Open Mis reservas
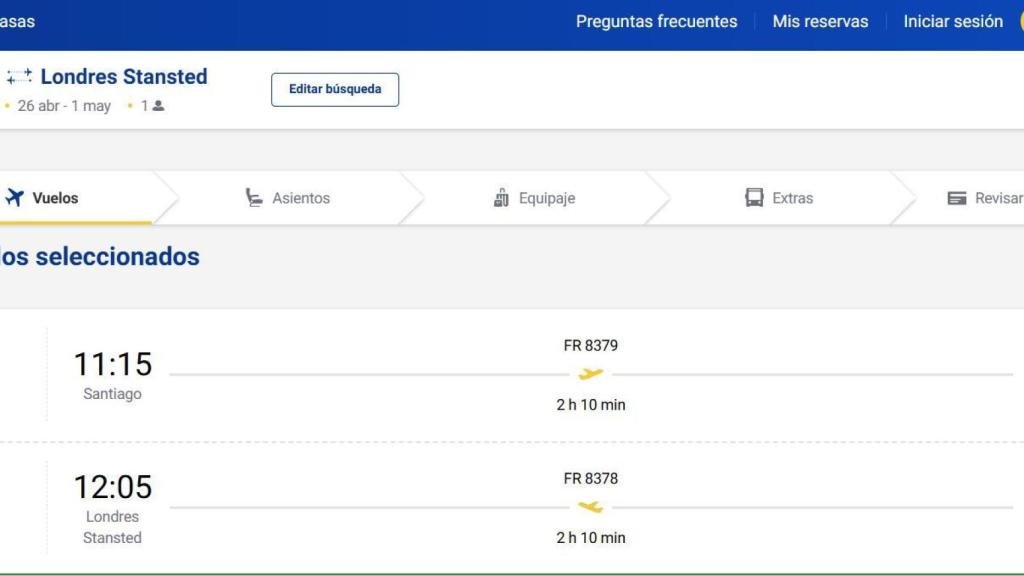 (820, 21)
